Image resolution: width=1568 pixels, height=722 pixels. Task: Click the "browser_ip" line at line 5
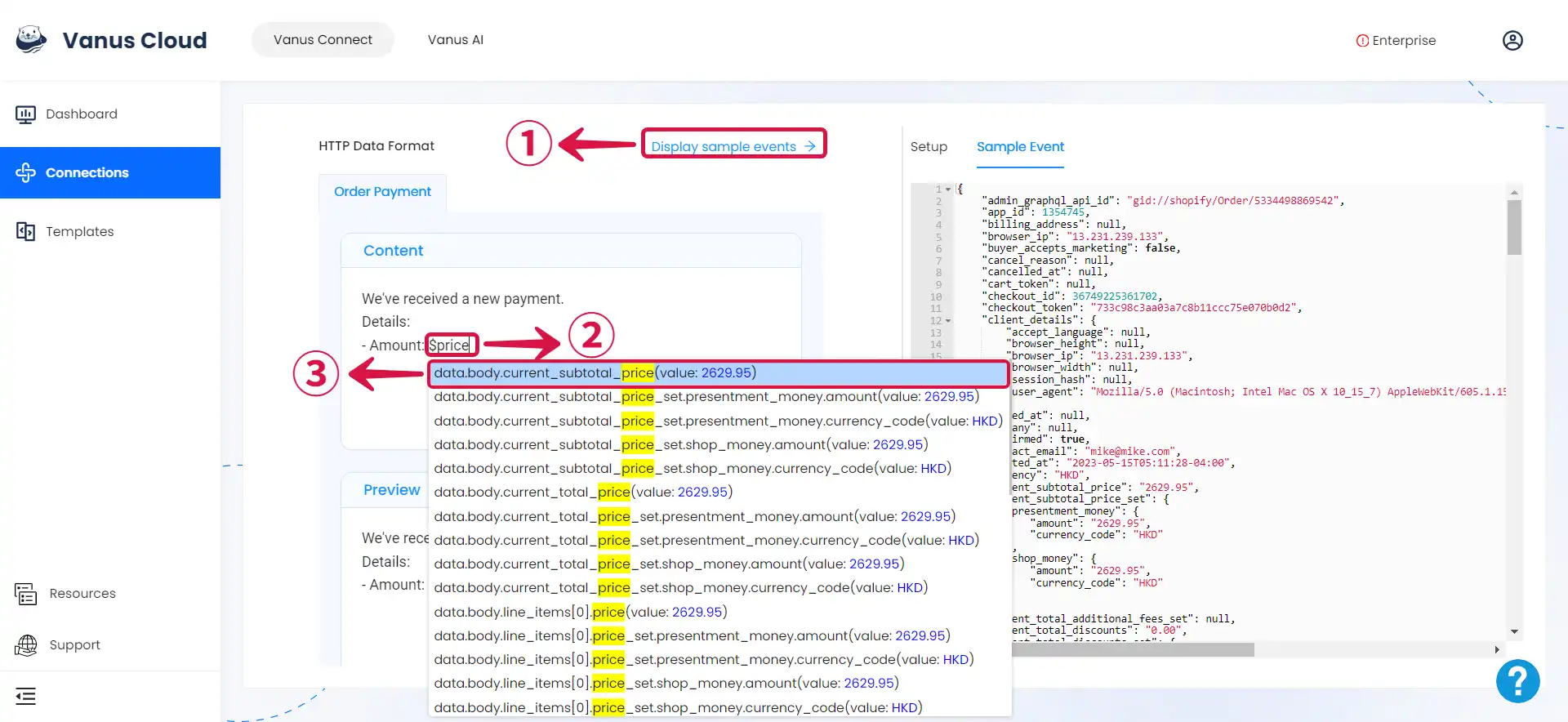[x=1074, y=237]
